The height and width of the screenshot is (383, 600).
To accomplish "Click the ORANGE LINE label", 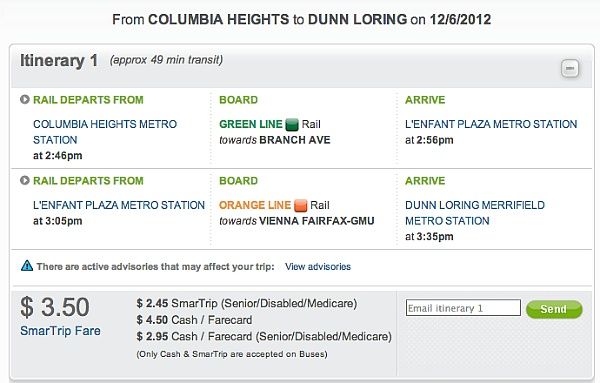I will [x=255, y=205].
